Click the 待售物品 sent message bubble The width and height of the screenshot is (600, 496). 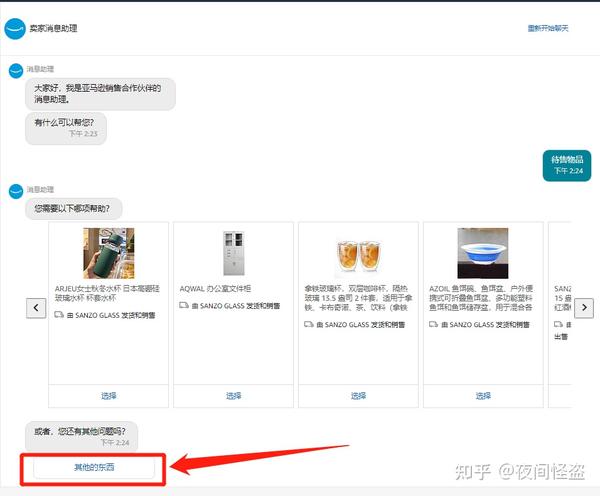[567, 165]
